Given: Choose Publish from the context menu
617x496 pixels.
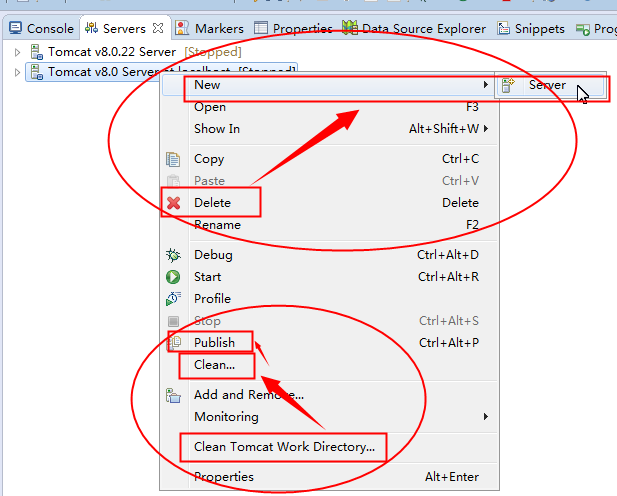Looking at the screenshot, I should pos(330,342).
